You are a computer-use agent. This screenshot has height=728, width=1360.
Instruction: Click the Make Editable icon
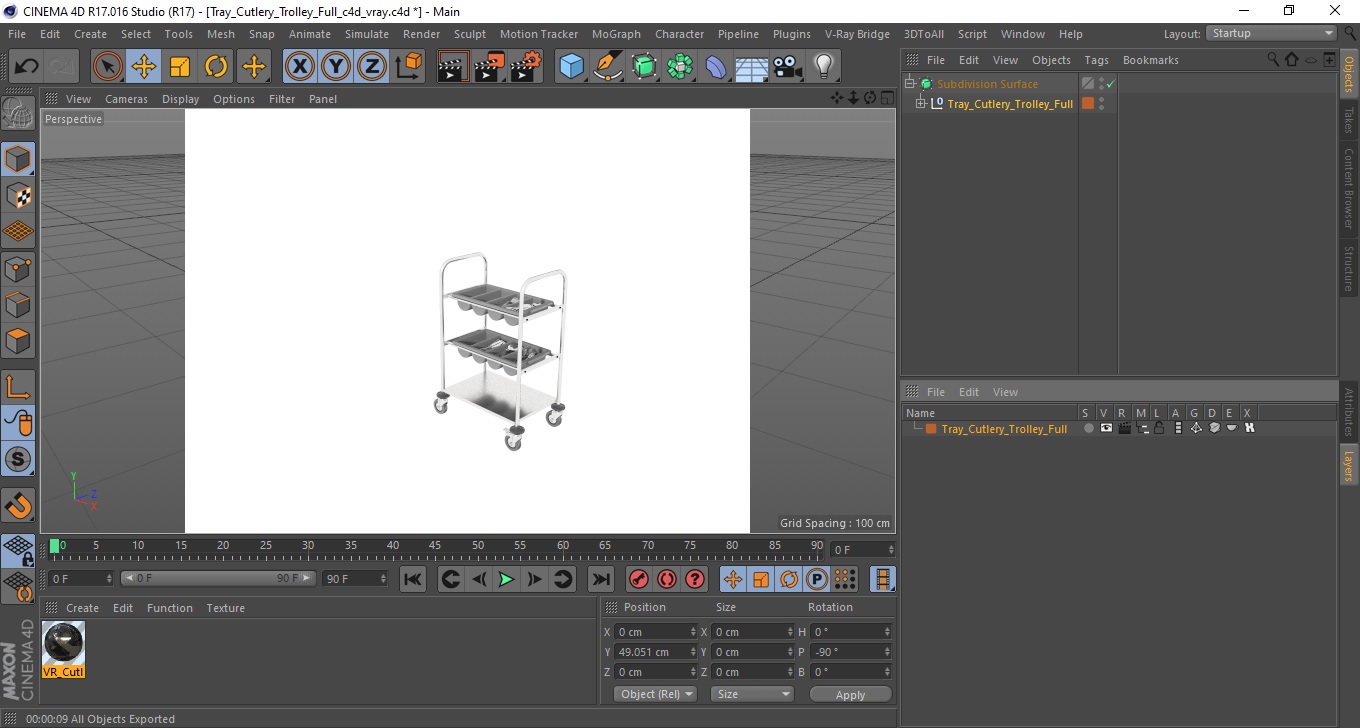pyautogui.click(x=18, y=115)
